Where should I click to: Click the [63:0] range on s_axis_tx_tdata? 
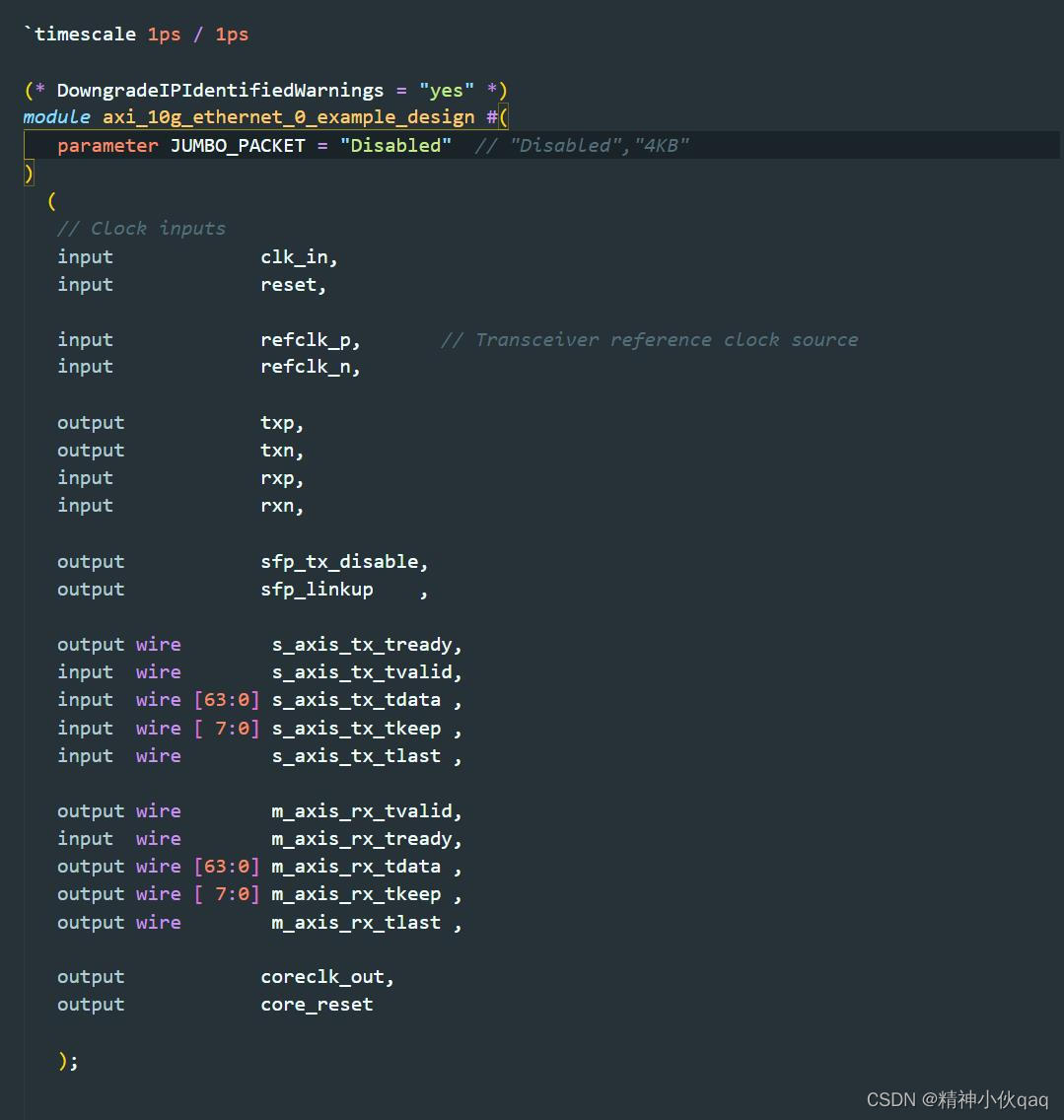point(227,700)
